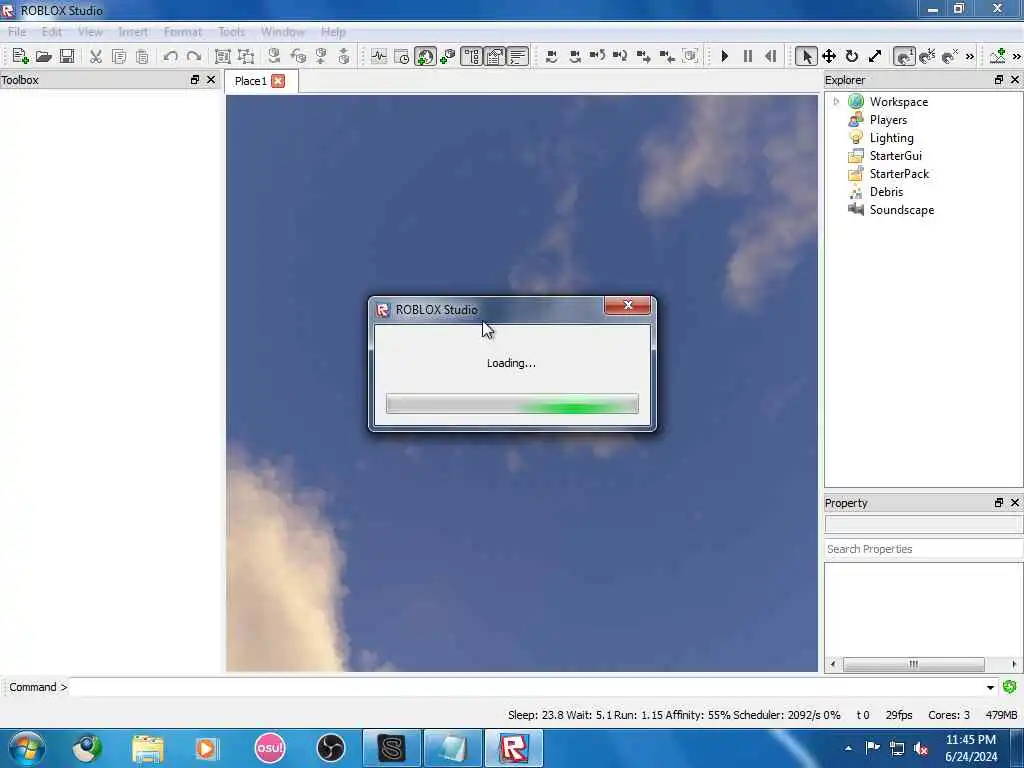Show more terrain toolbar options chevron
Viewport: 1024px width, 768px height.
click(x=1017, y=56)
